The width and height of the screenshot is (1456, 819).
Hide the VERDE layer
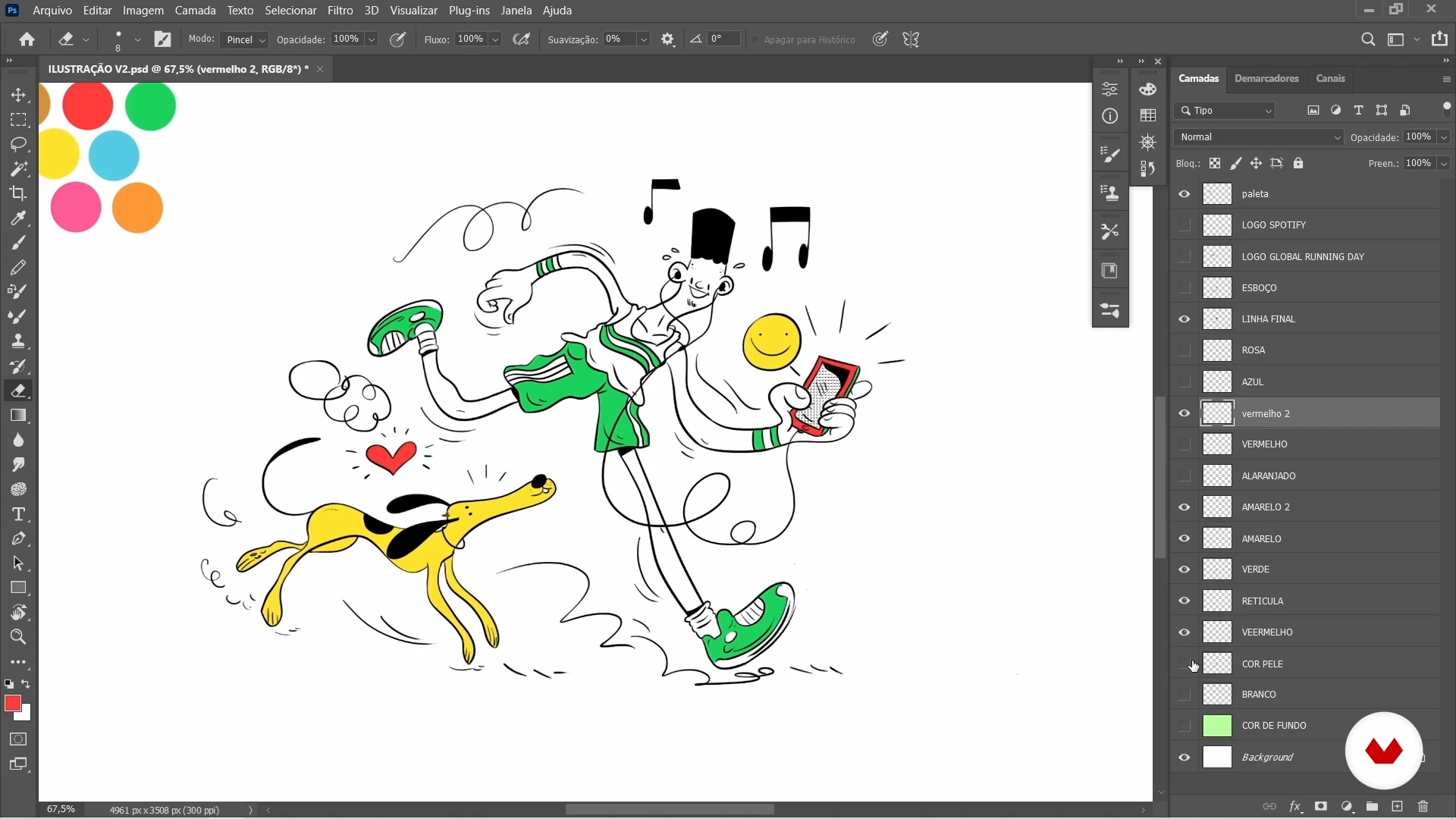pos(1184,570)
